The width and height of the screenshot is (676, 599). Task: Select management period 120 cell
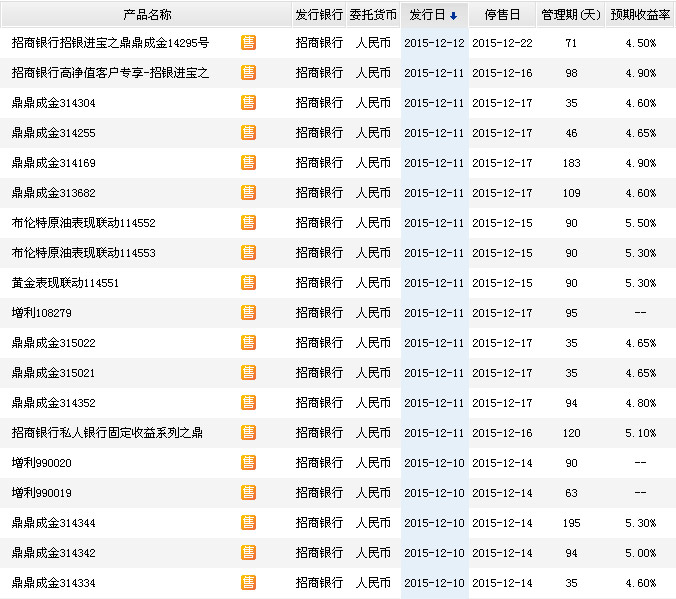[x=571, y=433]
